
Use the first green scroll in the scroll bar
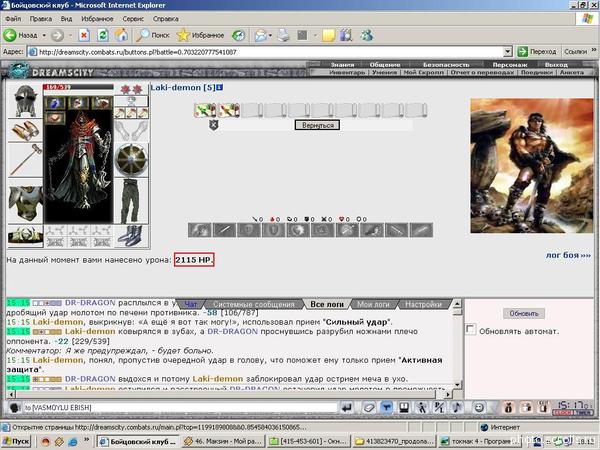tap(205, 110)
